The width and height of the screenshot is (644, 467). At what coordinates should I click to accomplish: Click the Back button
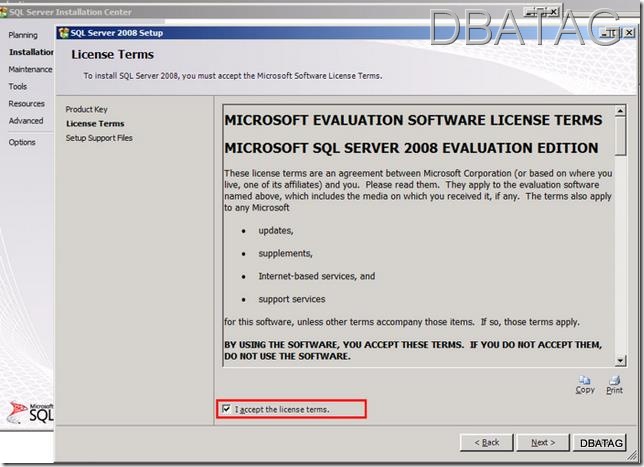pos(487,442)
